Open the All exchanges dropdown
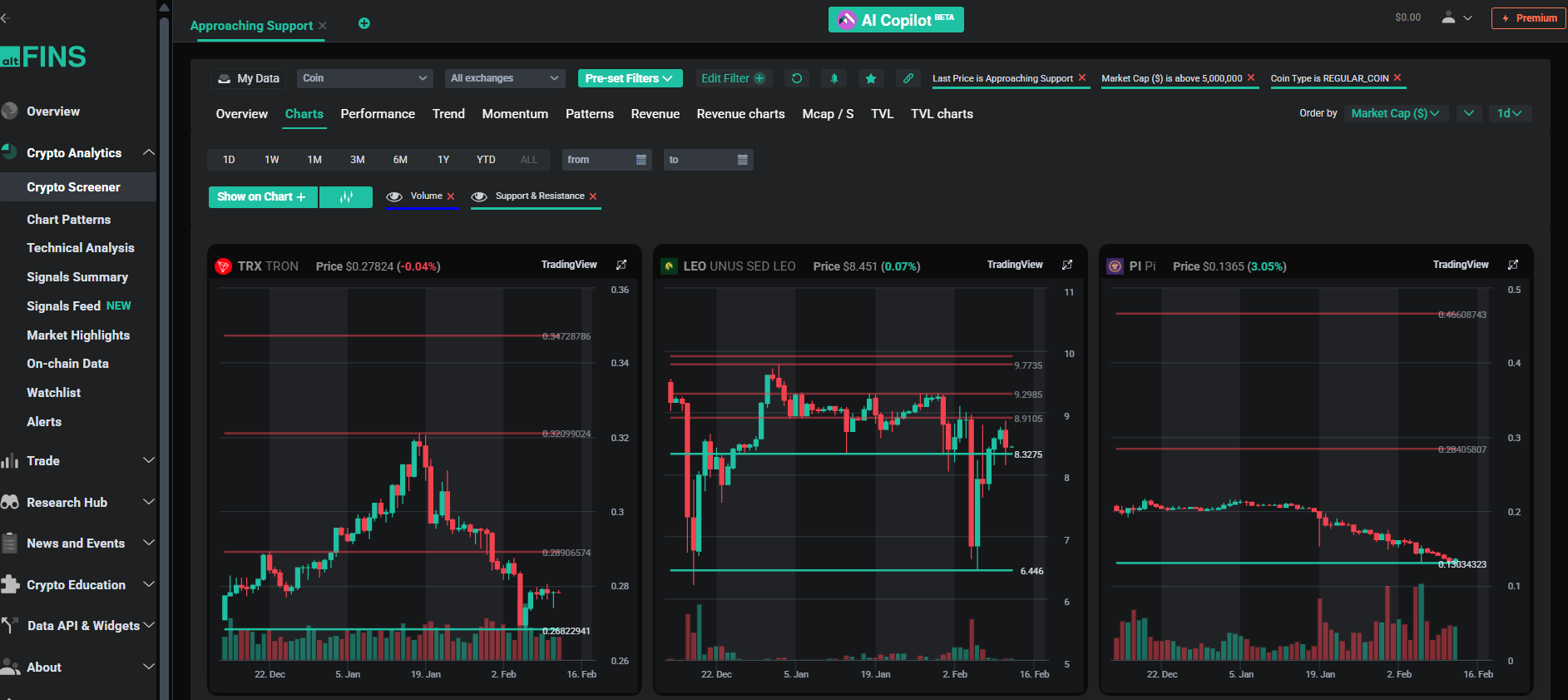 point(504,78)
